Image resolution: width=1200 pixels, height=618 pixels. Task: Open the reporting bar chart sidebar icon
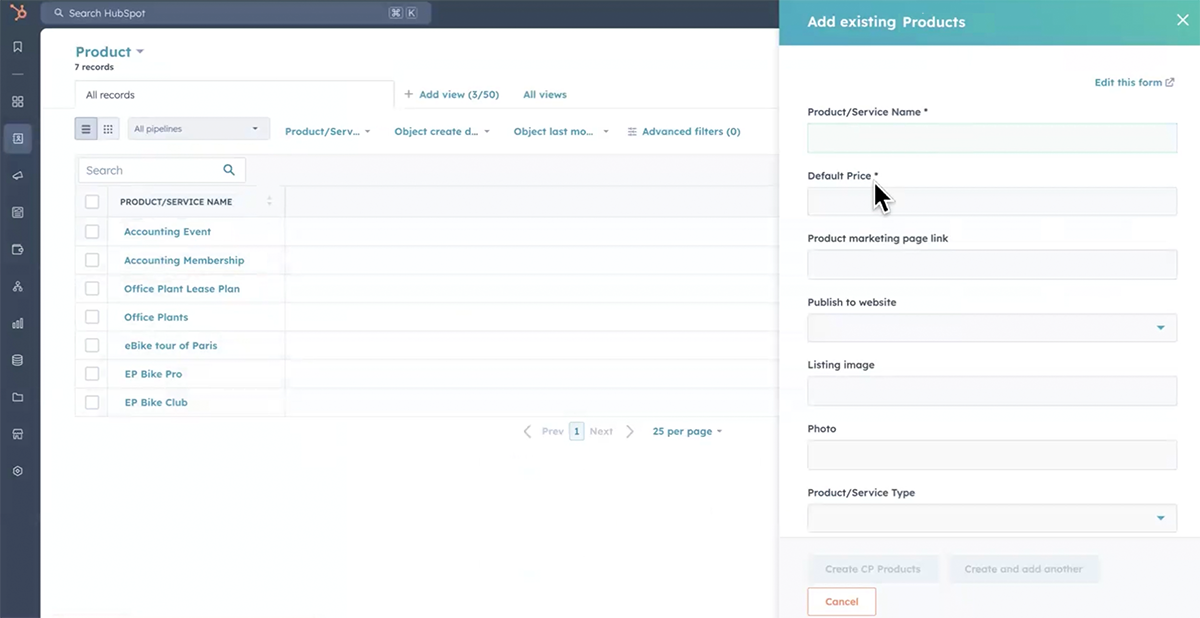coord(18,323)
